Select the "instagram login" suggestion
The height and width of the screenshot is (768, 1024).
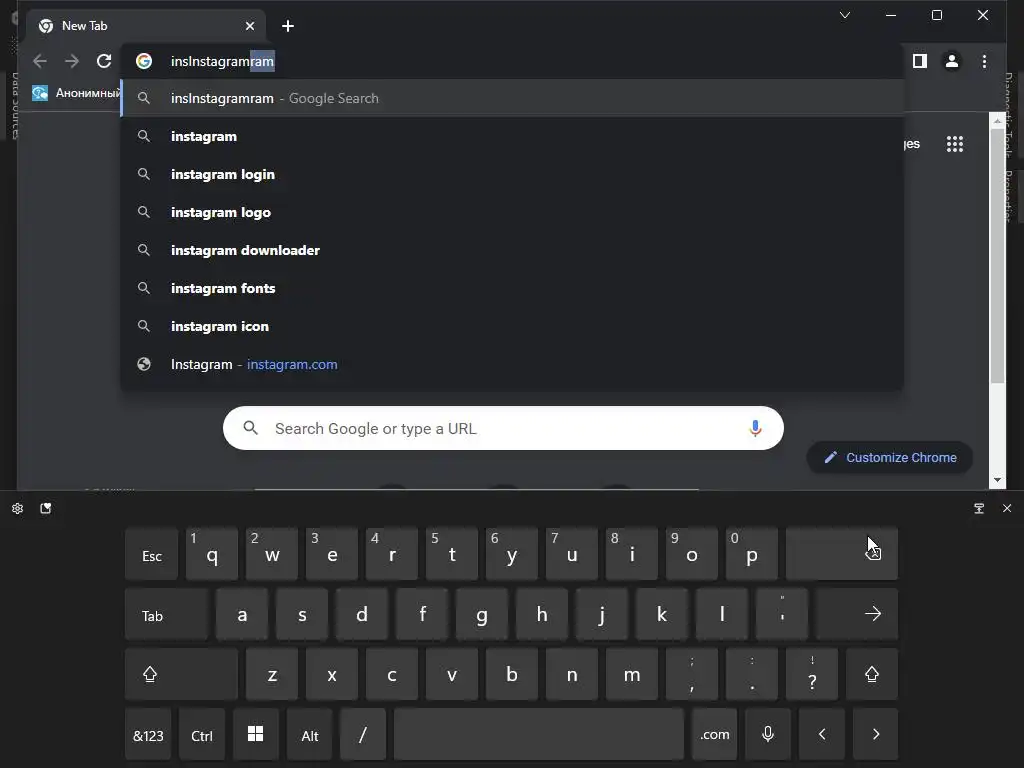point(513,174)
